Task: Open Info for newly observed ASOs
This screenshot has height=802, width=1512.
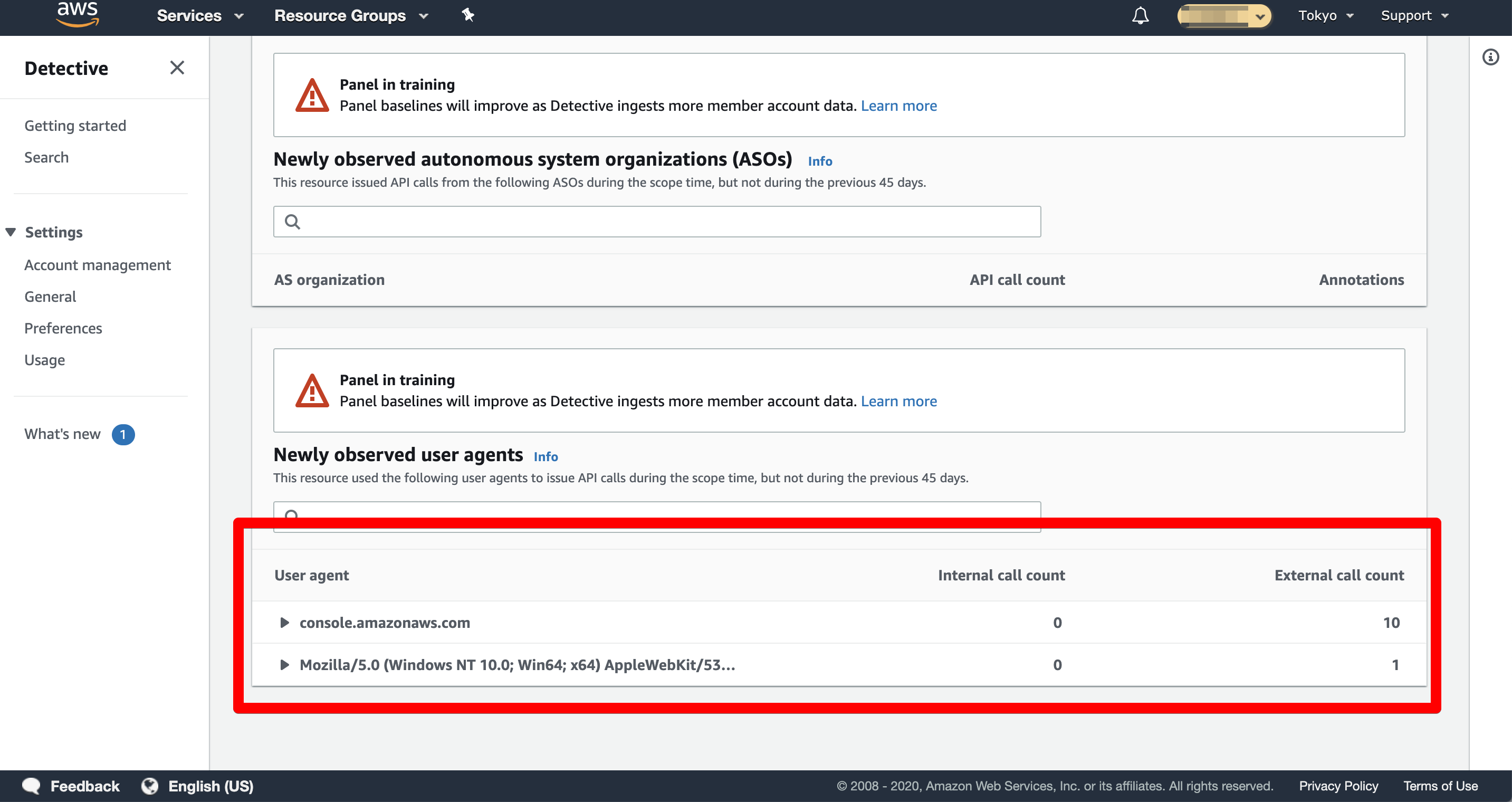Action: pos(820,161)
